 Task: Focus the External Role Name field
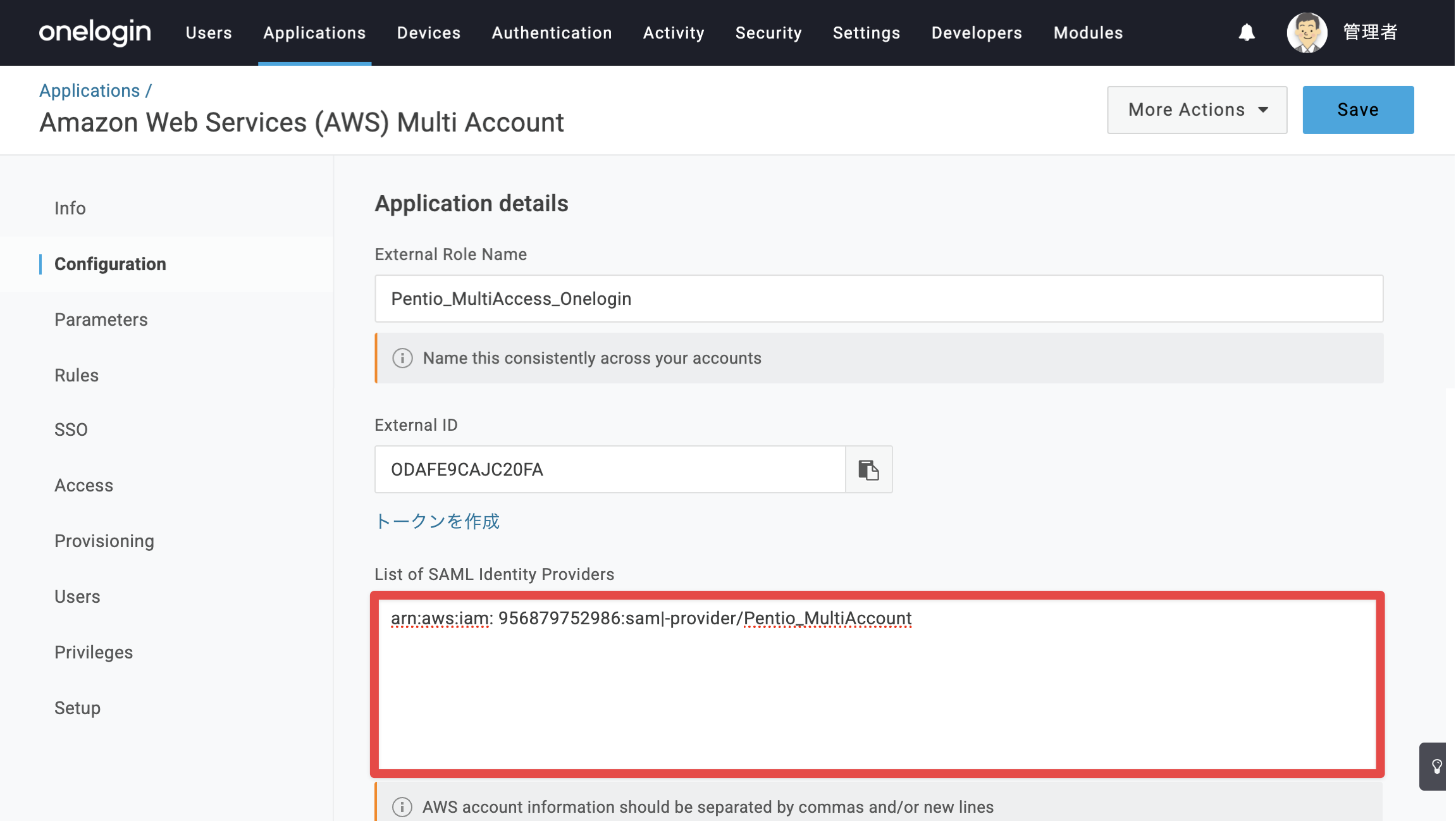pos(879,299)
